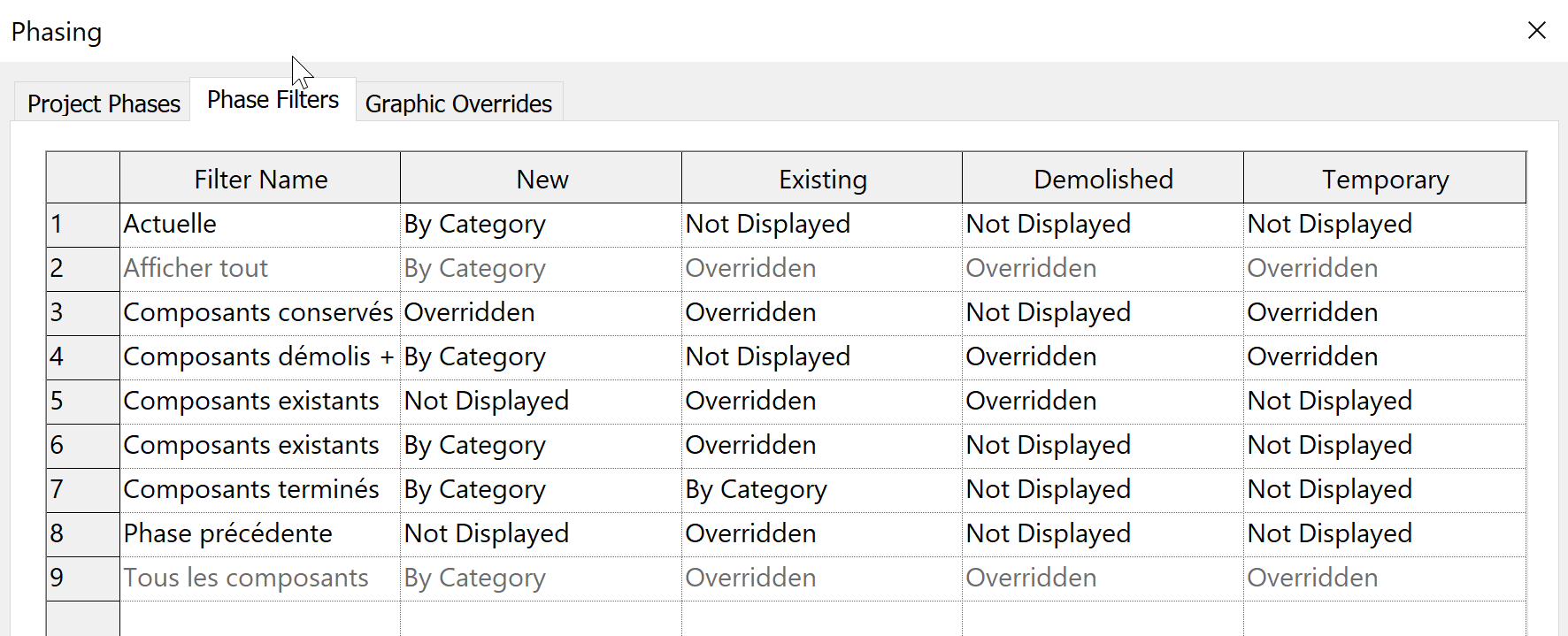Change Existing setting for Composants conservés
The height and width of the screenshot is (636, 1568).
820,312
